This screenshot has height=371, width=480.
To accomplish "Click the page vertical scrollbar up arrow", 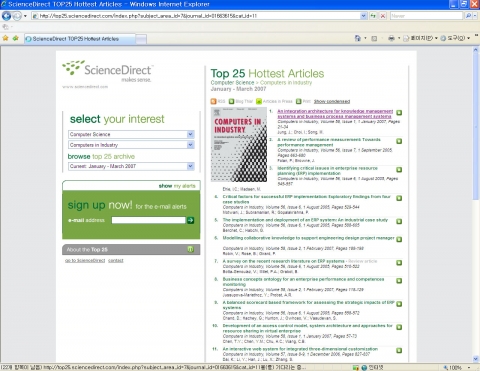I will [x=475, y=50].
